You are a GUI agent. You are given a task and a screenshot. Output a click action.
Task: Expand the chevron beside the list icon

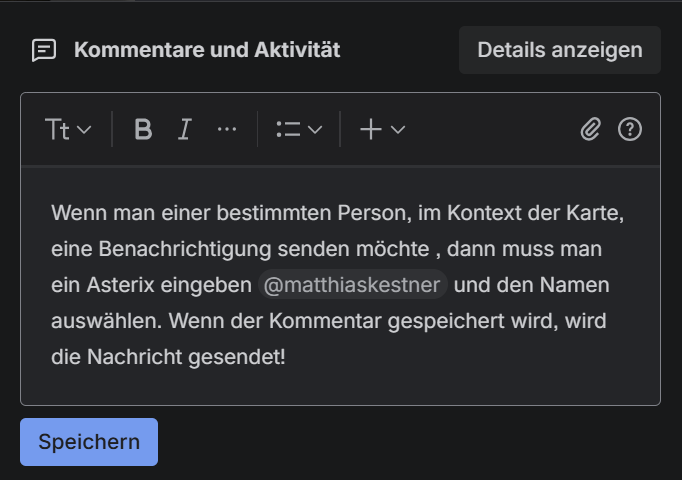click(x=315, y=129)
